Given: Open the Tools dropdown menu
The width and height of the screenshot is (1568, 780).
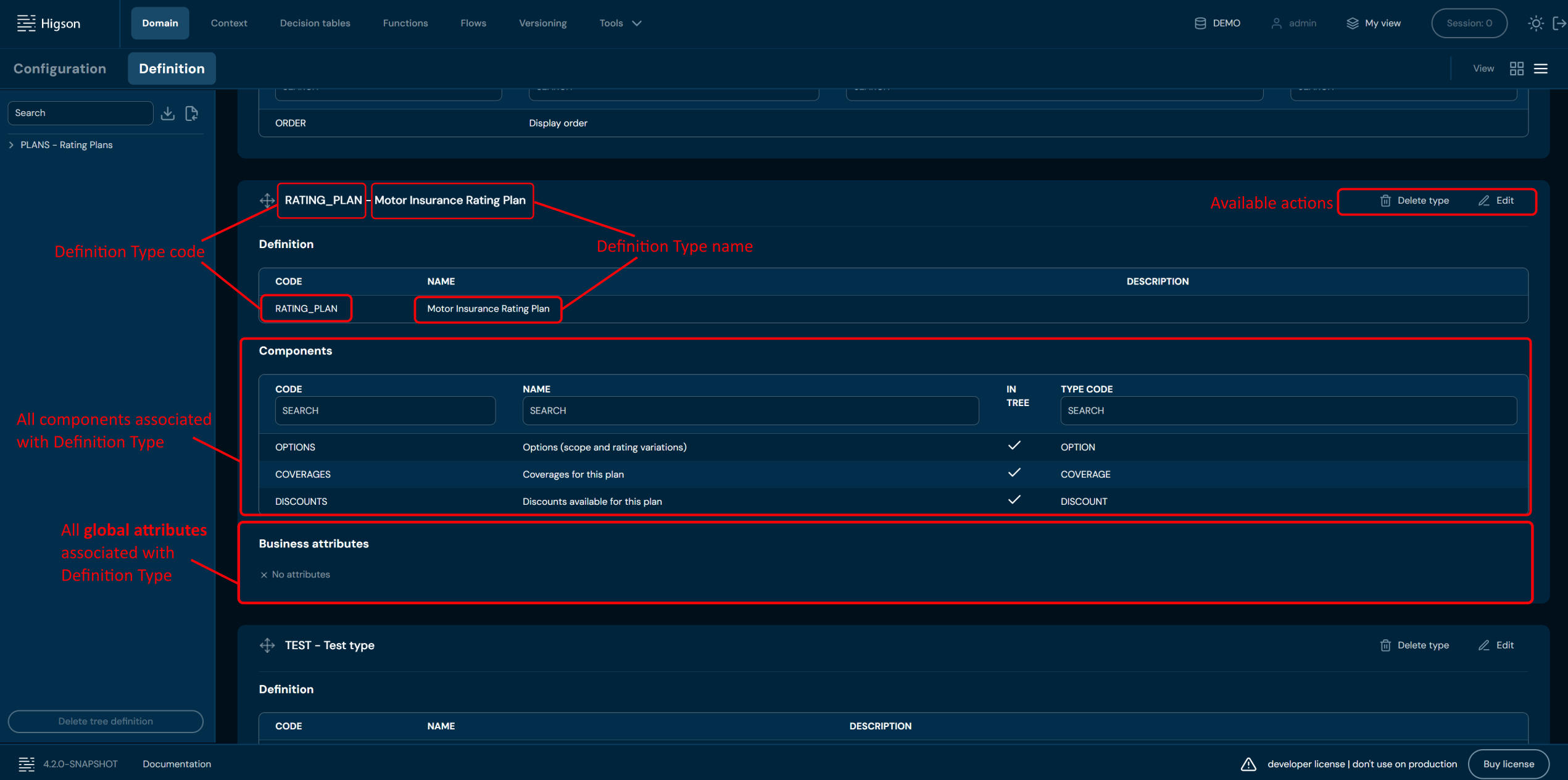Looking at the screenshot, I should click(620, 23).
